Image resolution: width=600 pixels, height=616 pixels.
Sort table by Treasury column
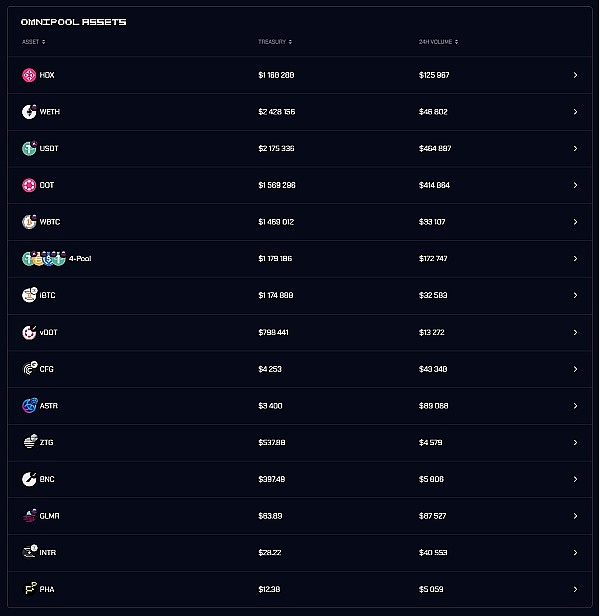275,42
